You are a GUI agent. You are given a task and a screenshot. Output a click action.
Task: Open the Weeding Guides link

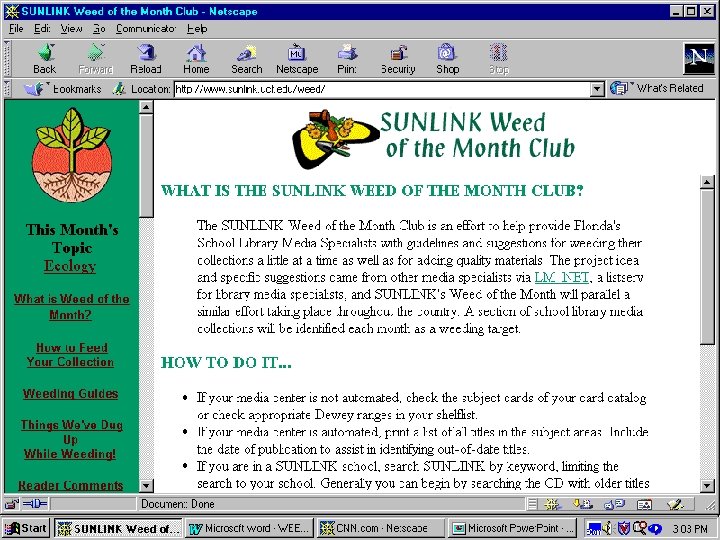point(70,394)
